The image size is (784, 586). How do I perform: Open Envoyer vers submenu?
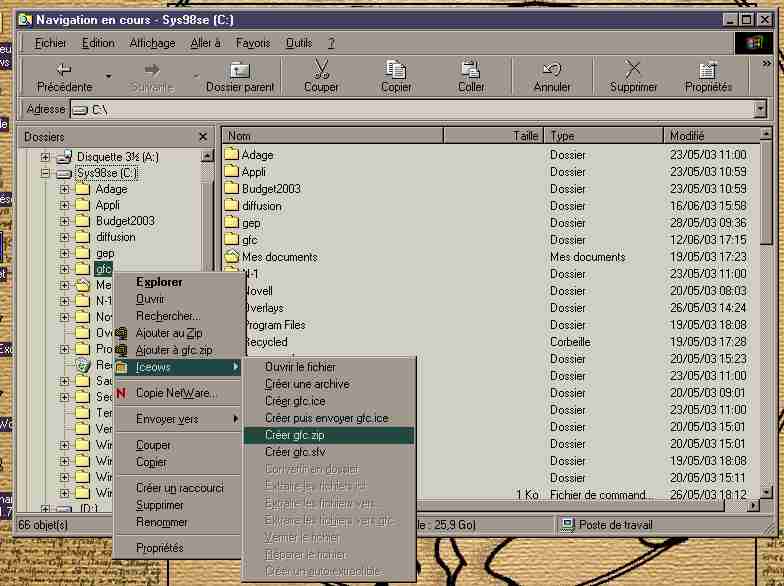177,419
